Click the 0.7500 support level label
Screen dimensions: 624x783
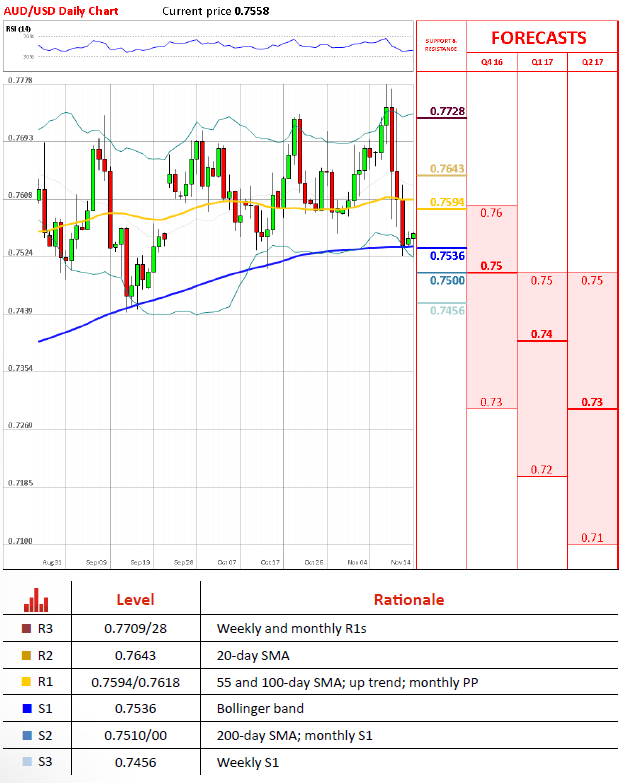pyautogui.click(x=447, y=280)
